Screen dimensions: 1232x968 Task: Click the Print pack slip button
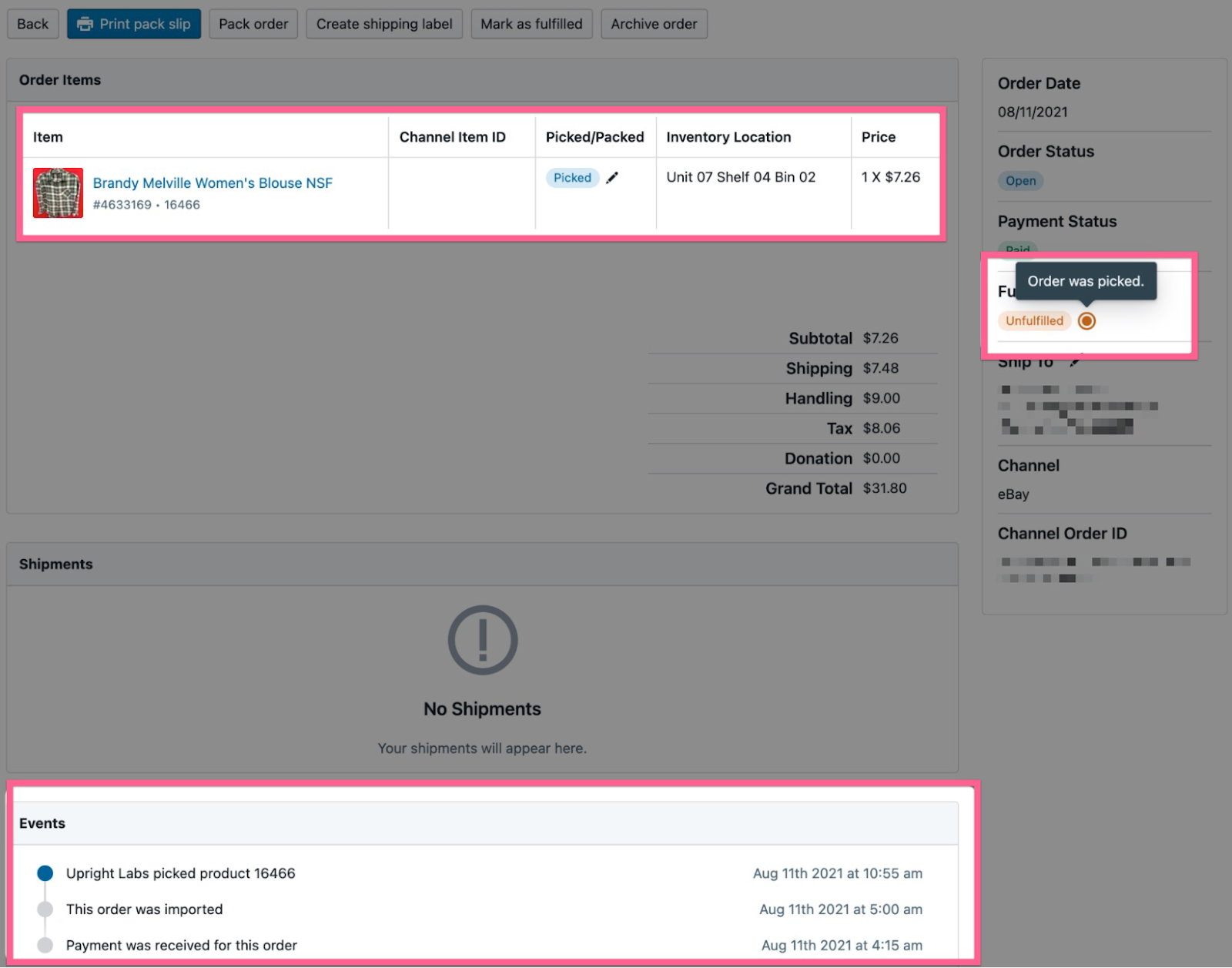pyautogui.click(x=134, y=24)
